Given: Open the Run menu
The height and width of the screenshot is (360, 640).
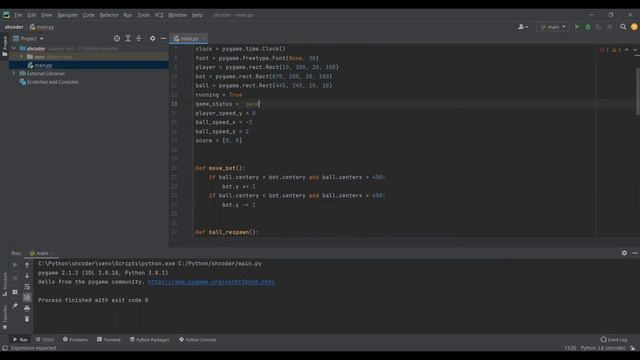Looking at the screenshot, I should pos(128,15).
